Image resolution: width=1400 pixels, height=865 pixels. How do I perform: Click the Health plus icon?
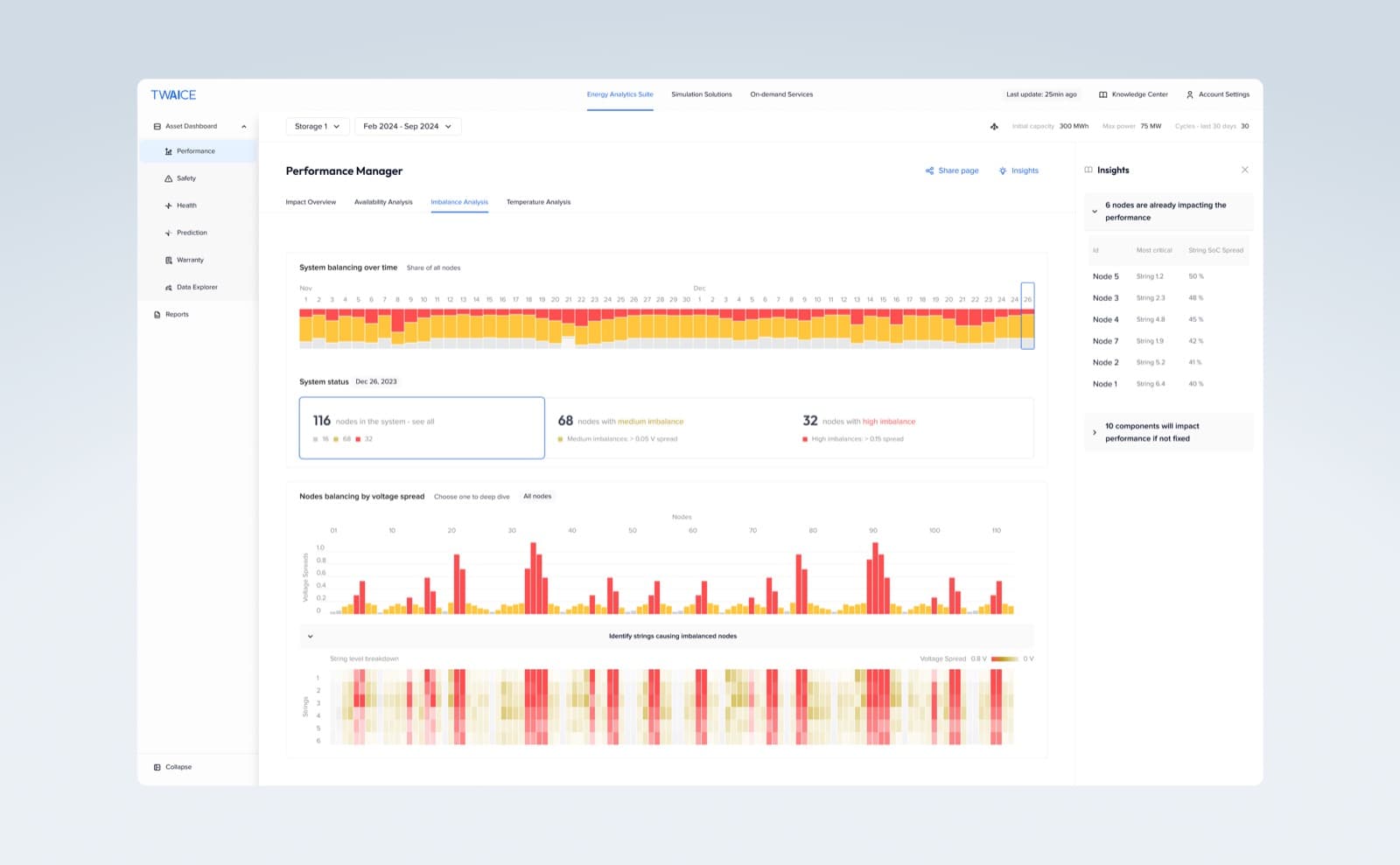click(x=169, y=206)
